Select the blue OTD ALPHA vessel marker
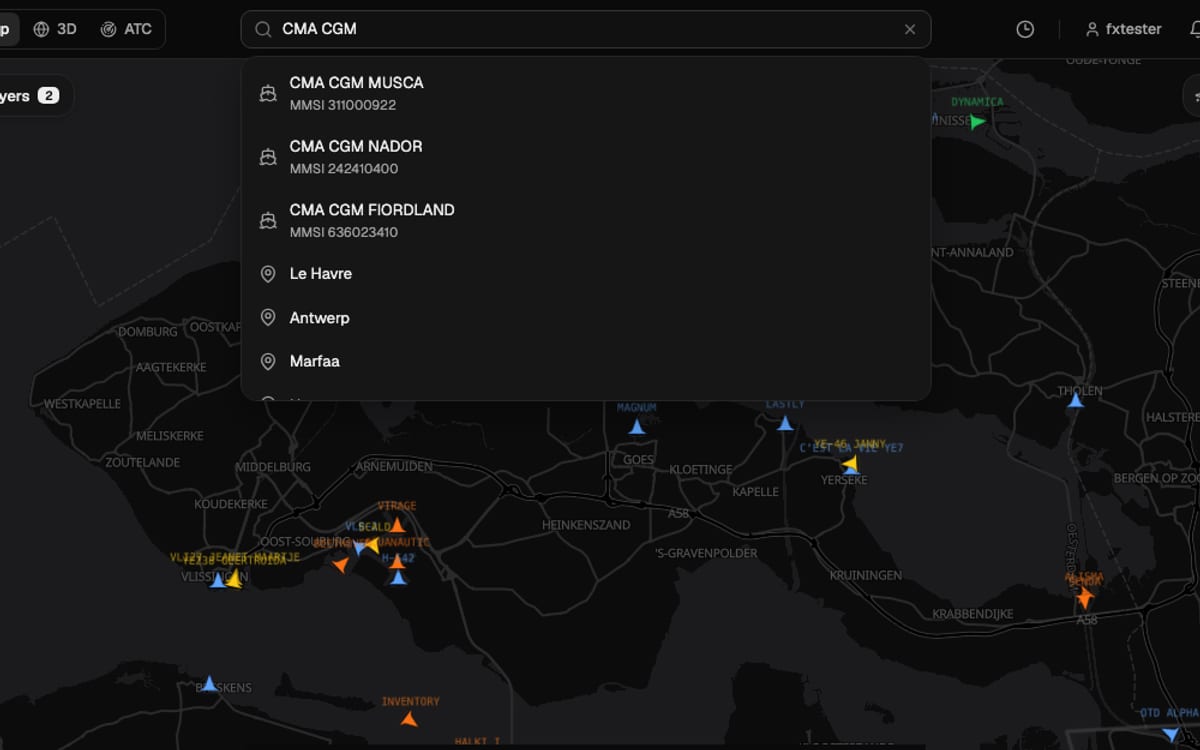The image size is (1200, 750). tap(1172, 734)
